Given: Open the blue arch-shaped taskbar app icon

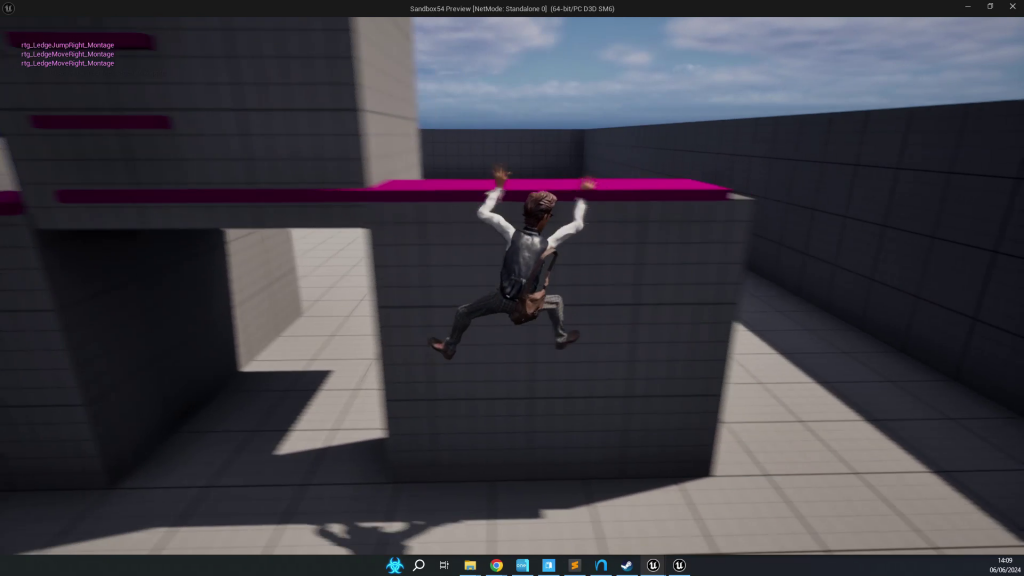Looking at the screenshot, I should [x=601, y=565].
